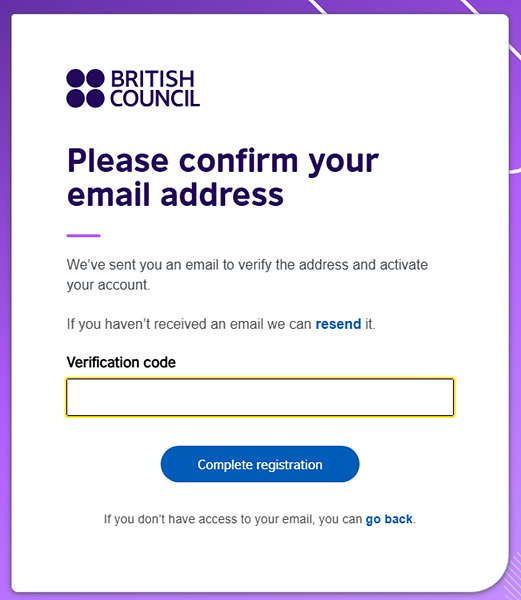Click the purple background left of the card

click(5, 306)
